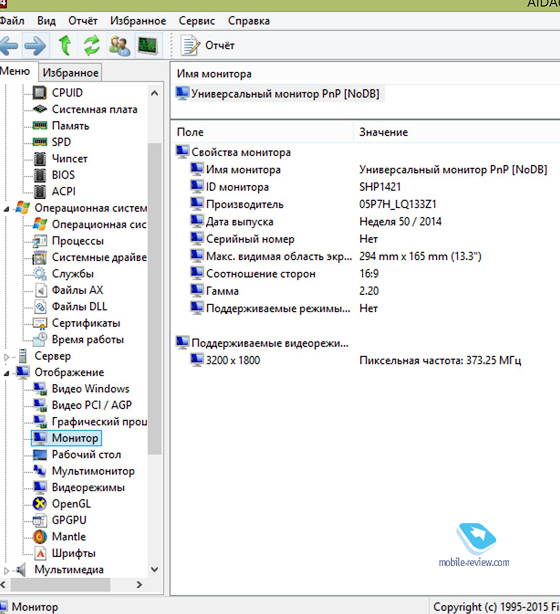Click the Системные драйверы icon
The width and height of the screenshot is (560, 614).
point(40,257)
